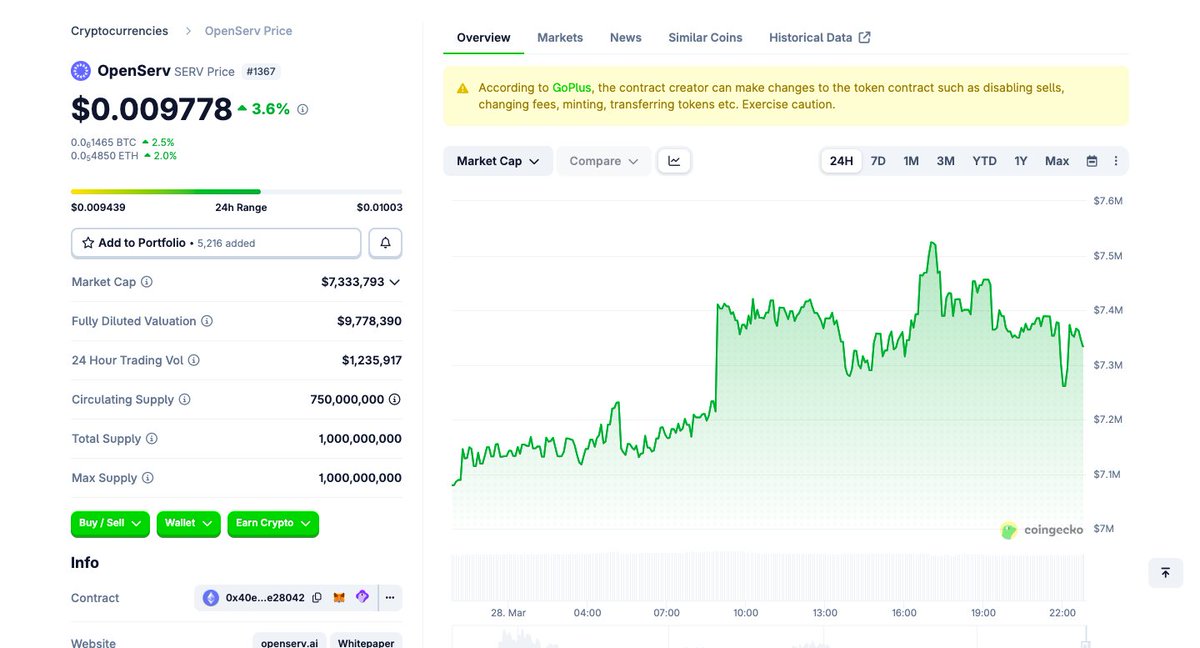Open chart more options vertical dots
The height and width of the screenshot is (648, 1200).
(1116, 161)
